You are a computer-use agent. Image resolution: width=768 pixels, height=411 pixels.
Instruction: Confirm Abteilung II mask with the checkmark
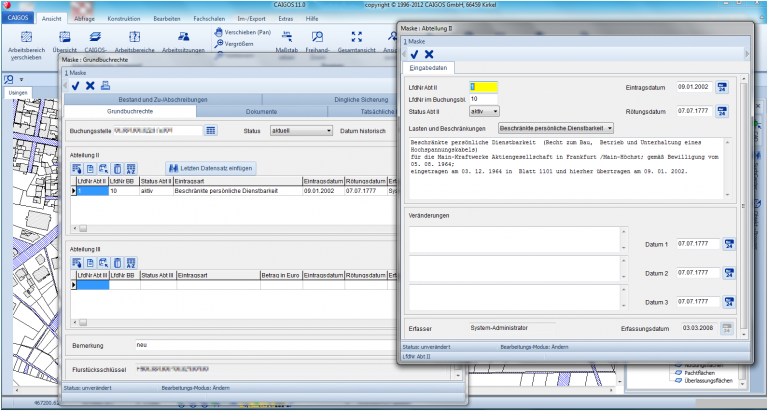tap(414, 54)
